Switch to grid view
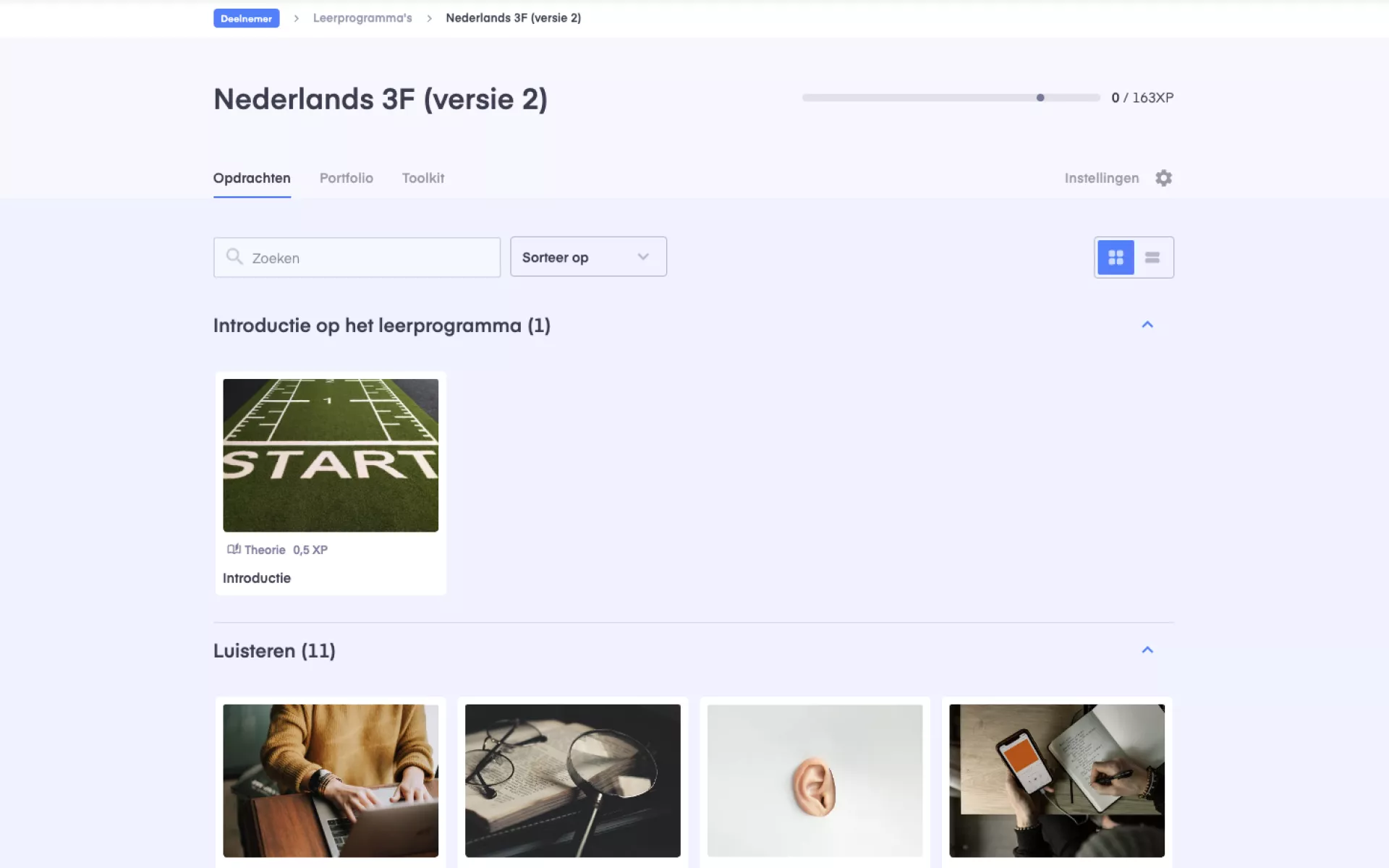1389x868 pixels. tap(1116, 258)
